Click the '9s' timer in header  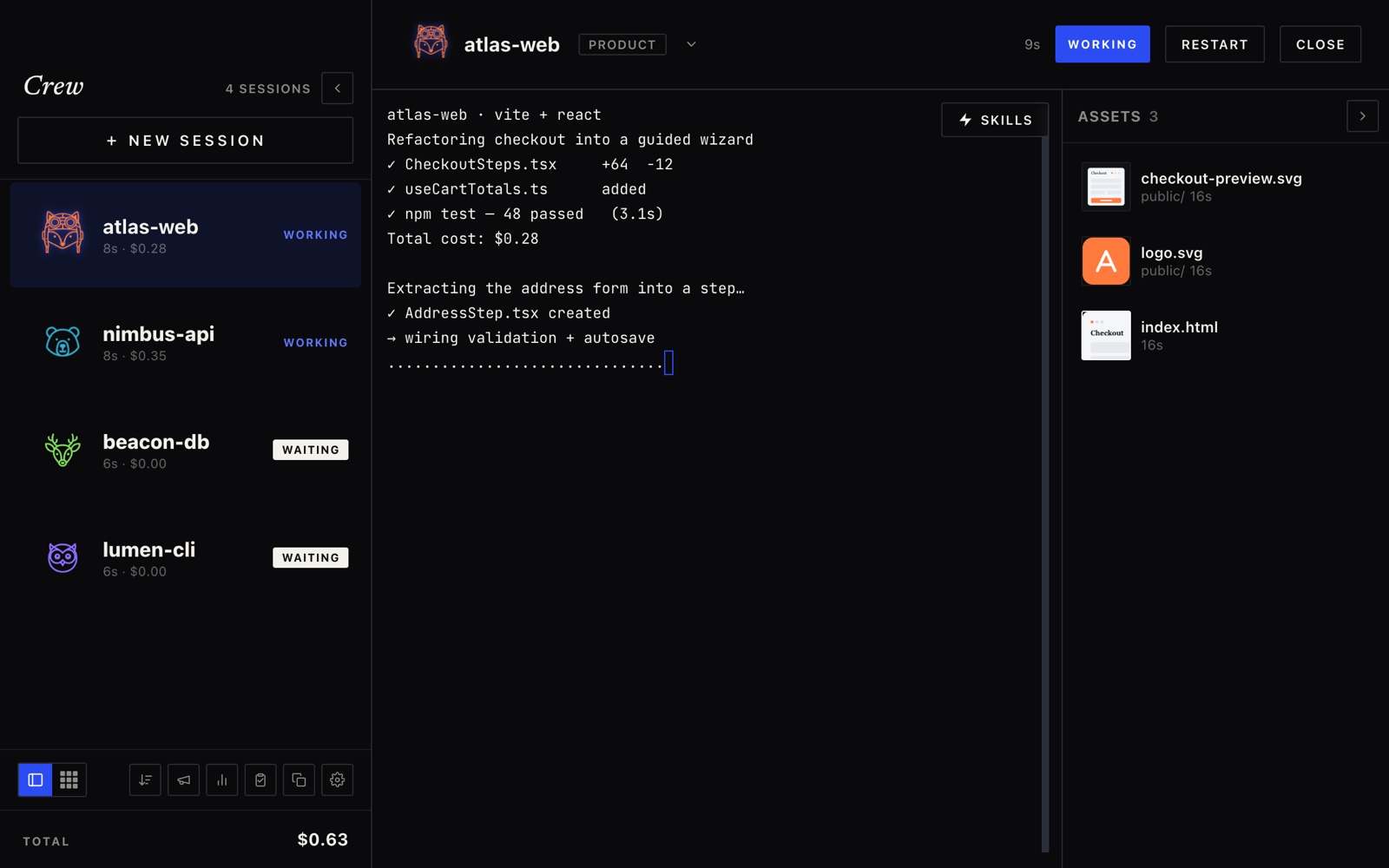point(1032,44)
